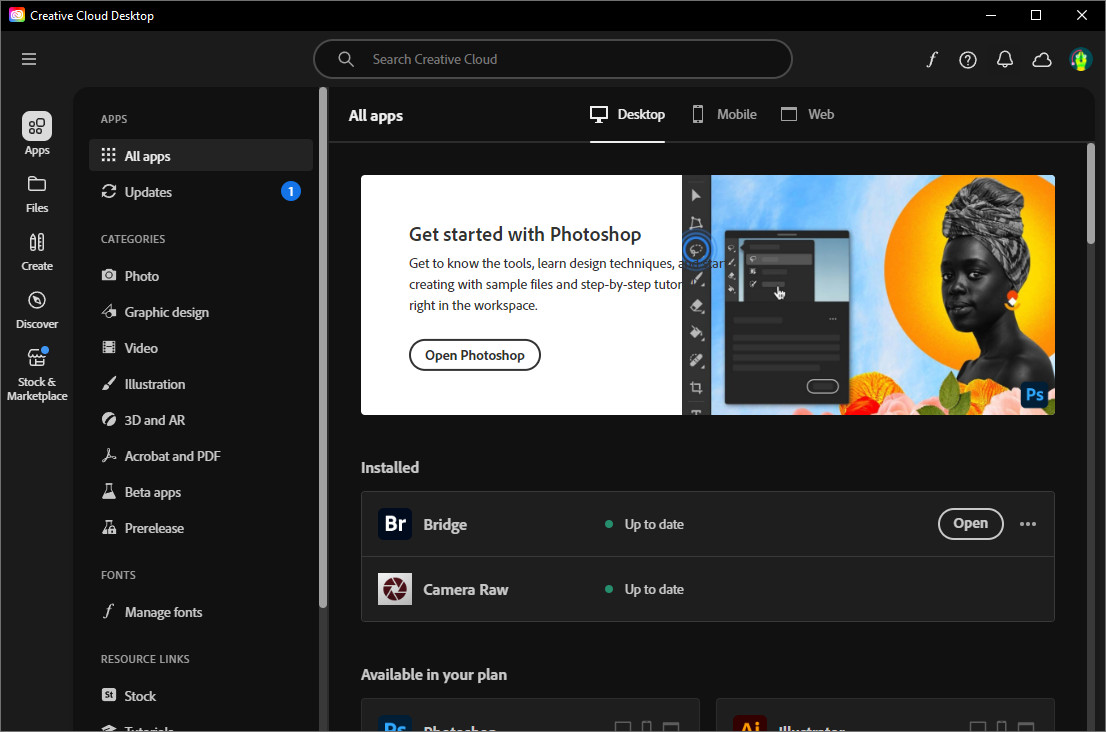This screenshot has height=732, width=1106.
Task: Open the Discover compass icon
Action: click(x=37, y=310)
